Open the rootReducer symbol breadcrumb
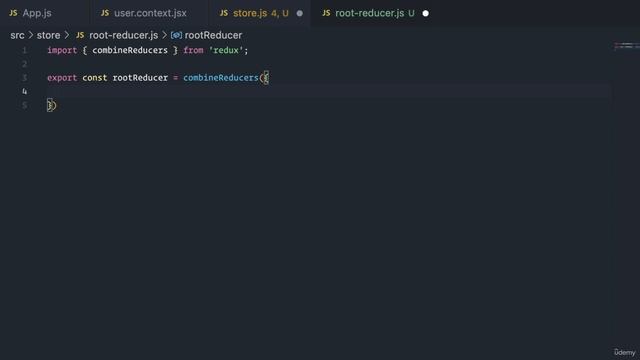This screenshot has width=640, height=360. (x=213, y=36)
